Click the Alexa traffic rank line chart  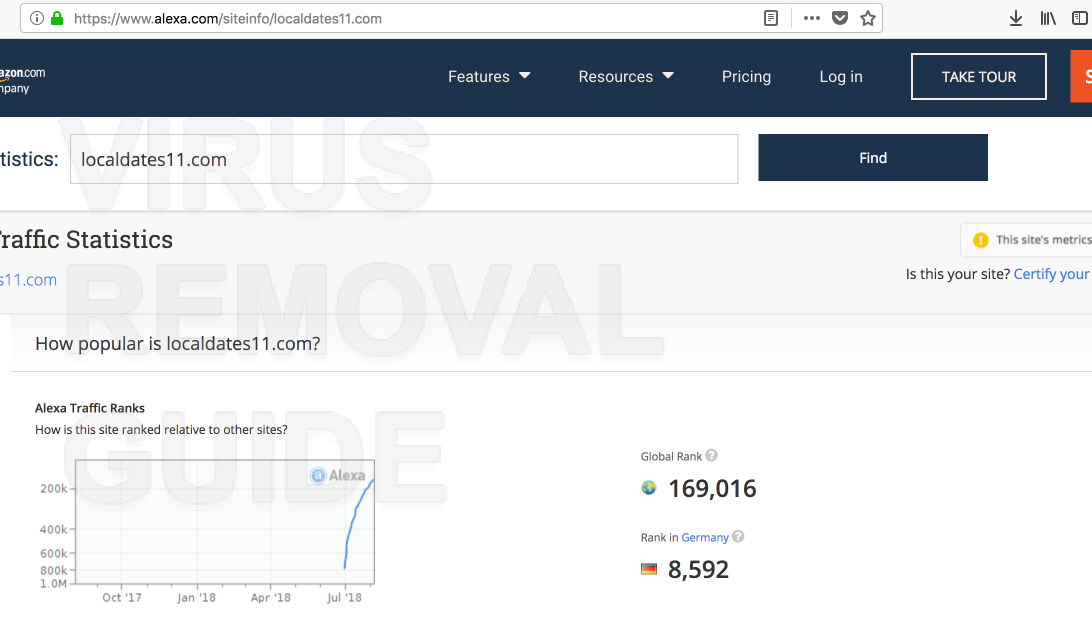click(x=225, y=522)
